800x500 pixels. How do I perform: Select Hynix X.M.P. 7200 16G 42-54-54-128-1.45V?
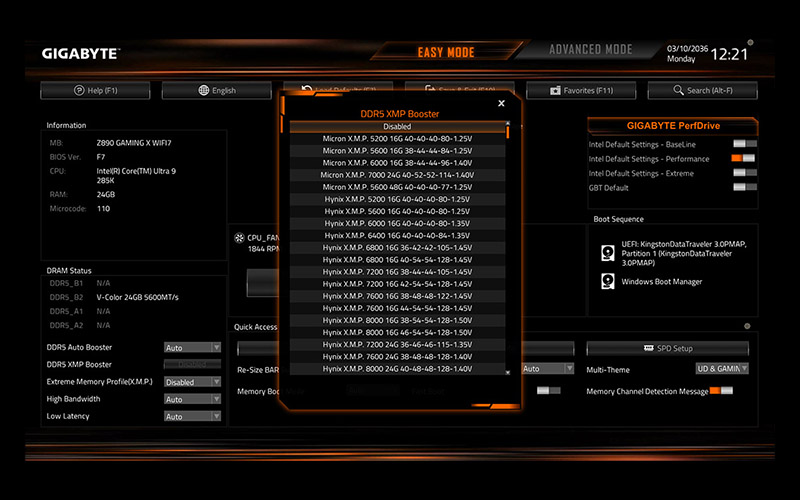click(x=397, y=284)
